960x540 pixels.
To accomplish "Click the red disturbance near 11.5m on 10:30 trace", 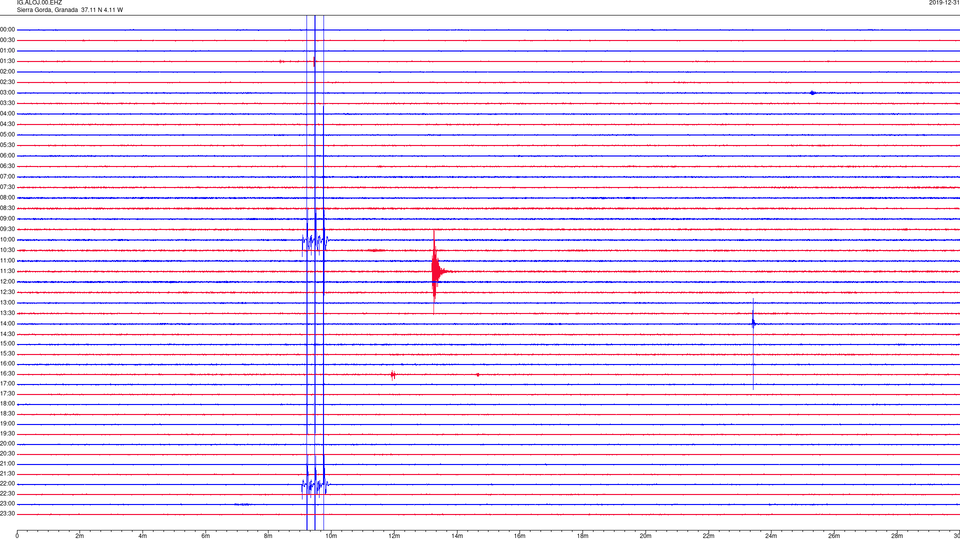I will 376,250.
